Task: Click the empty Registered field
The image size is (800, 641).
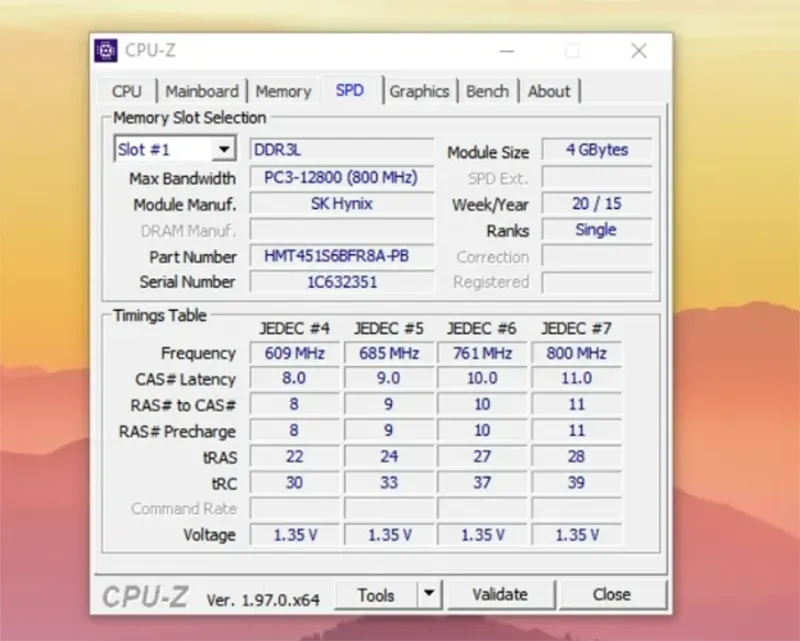Action: (x=597, y=282)
